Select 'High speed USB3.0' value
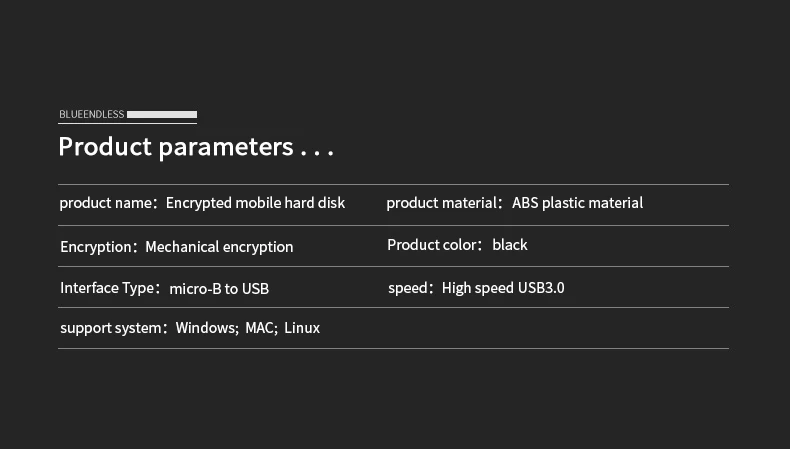790x449 pixels. click(503, 288)
